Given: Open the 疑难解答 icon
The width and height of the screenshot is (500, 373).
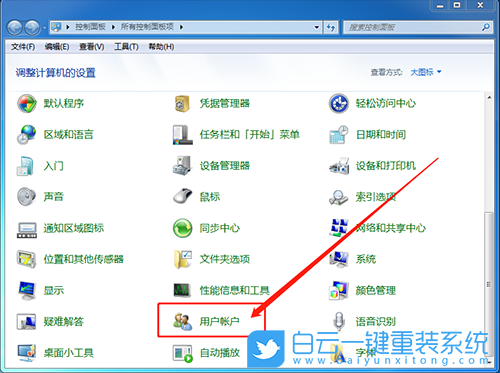Looking at the screenshot, I should (26, 322).
